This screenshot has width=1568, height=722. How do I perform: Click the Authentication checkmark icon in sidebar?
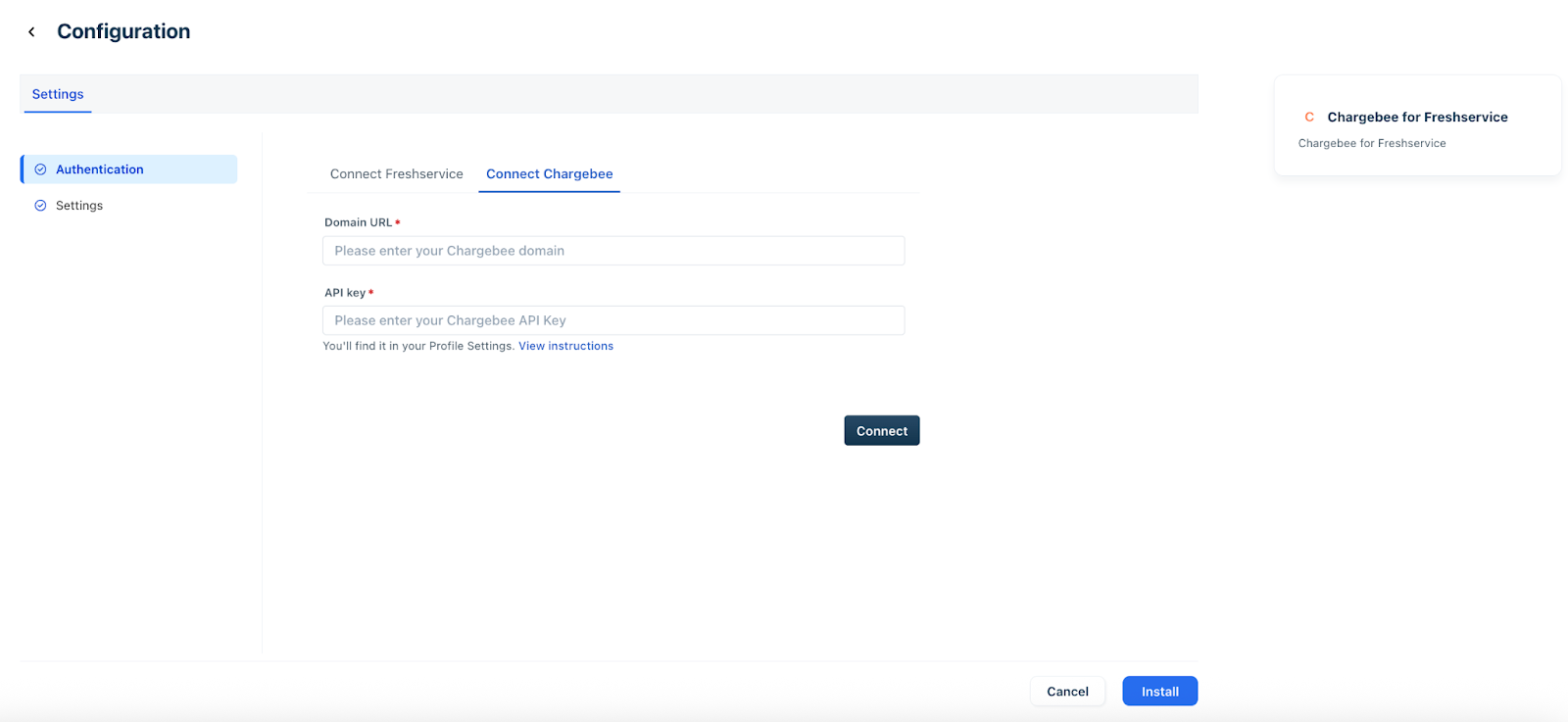pyautogui.click(x=40, y=169)
